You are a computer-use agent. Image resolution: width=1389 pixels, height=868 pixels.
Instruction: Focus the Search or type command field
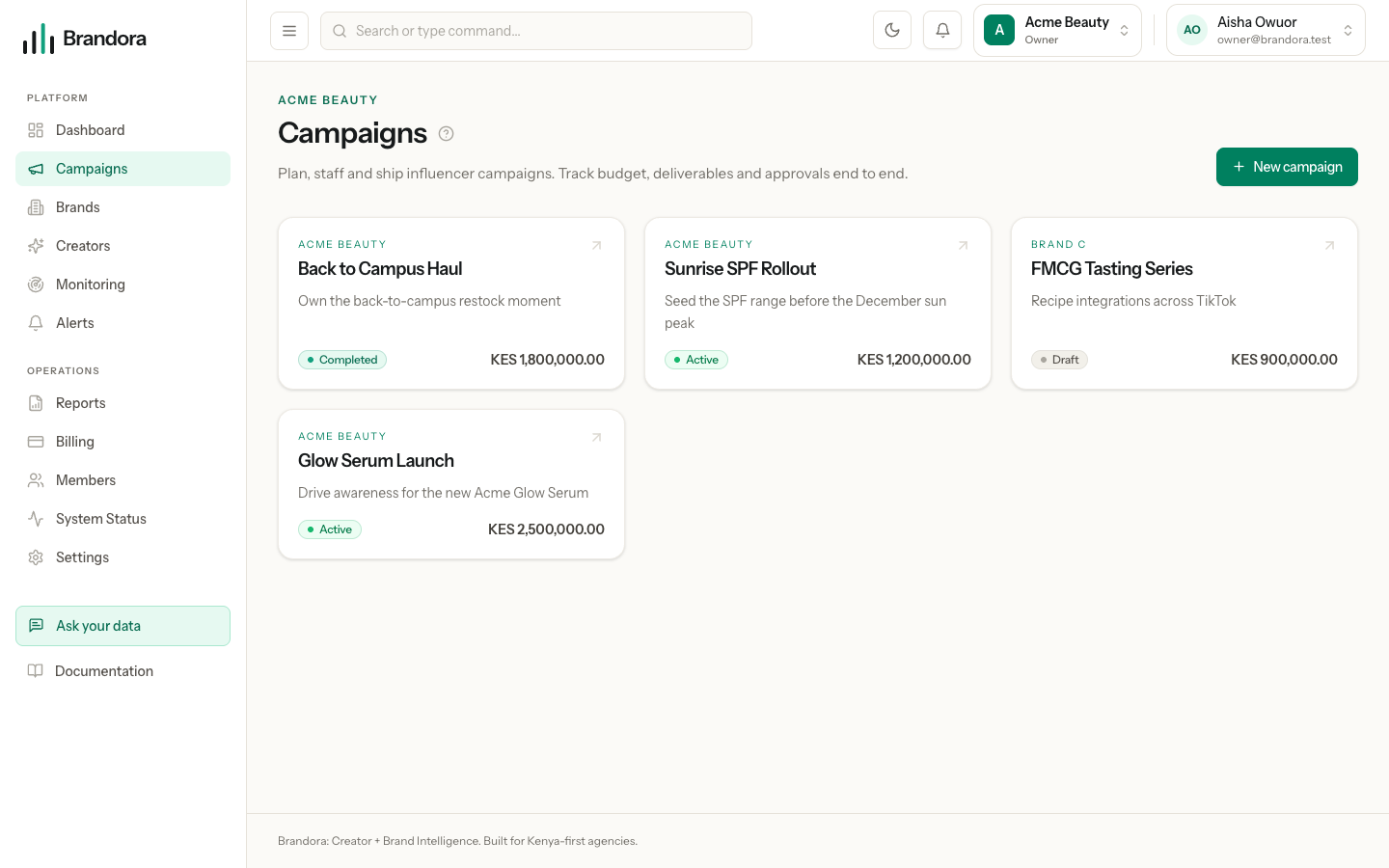pos(536,31)
